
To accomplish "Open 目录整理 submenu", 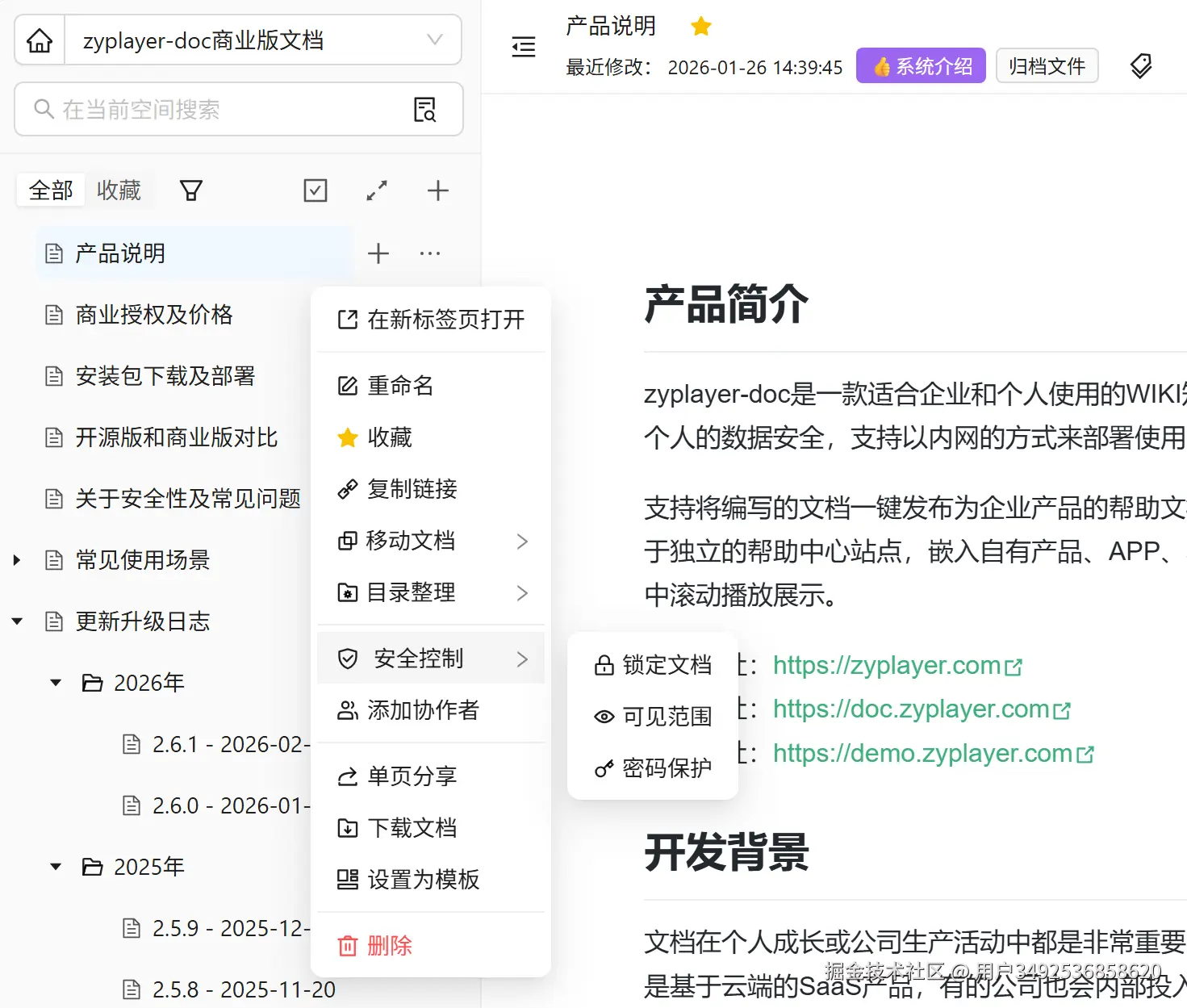I will [x=431, y=592].
